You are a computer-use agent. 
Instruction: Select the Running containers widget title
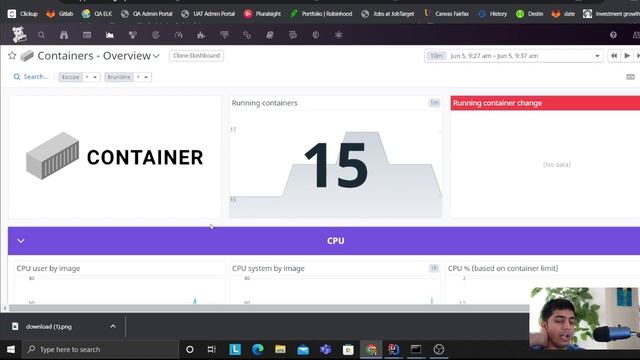click(x=264, y=103)
